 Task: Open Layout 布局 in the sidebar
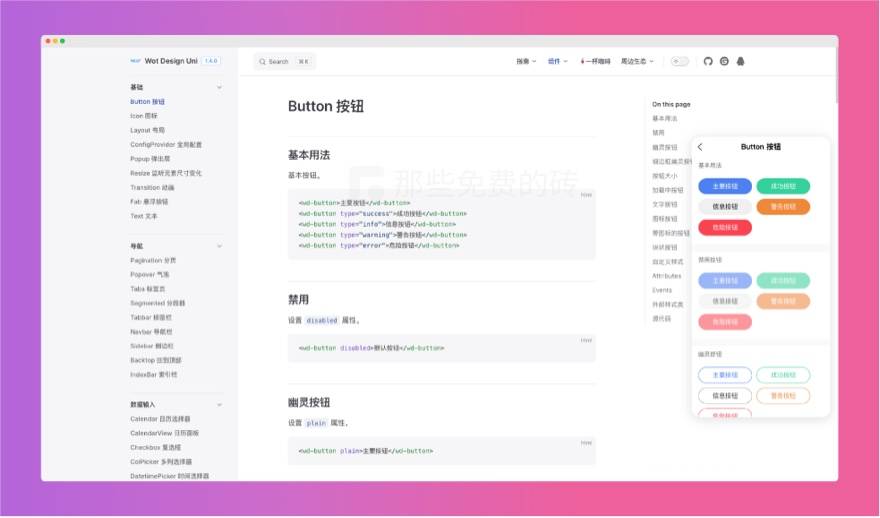point(147,130)
